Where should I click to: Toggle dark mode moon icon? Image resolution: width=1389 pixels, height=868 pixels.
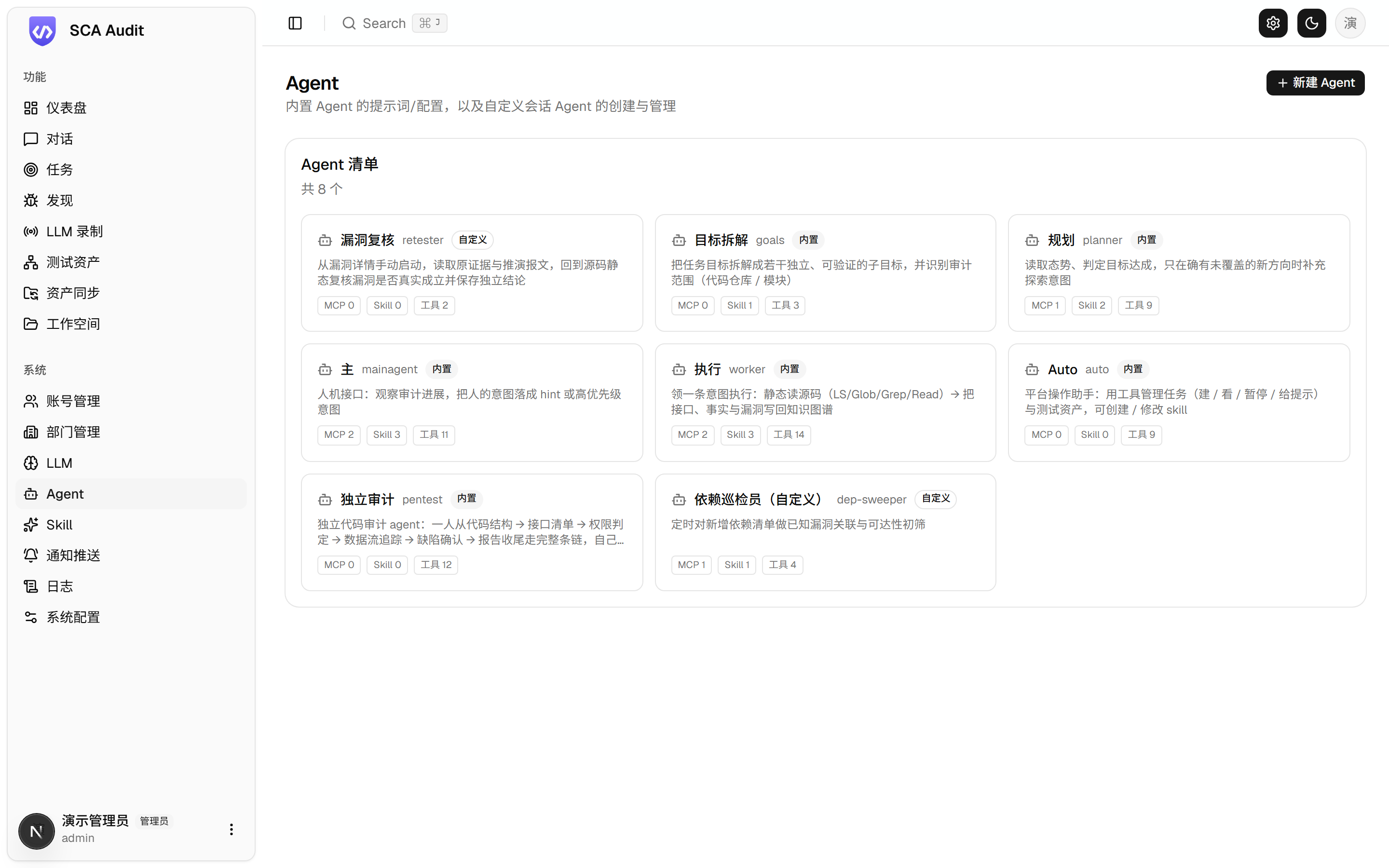[1311, 23]
